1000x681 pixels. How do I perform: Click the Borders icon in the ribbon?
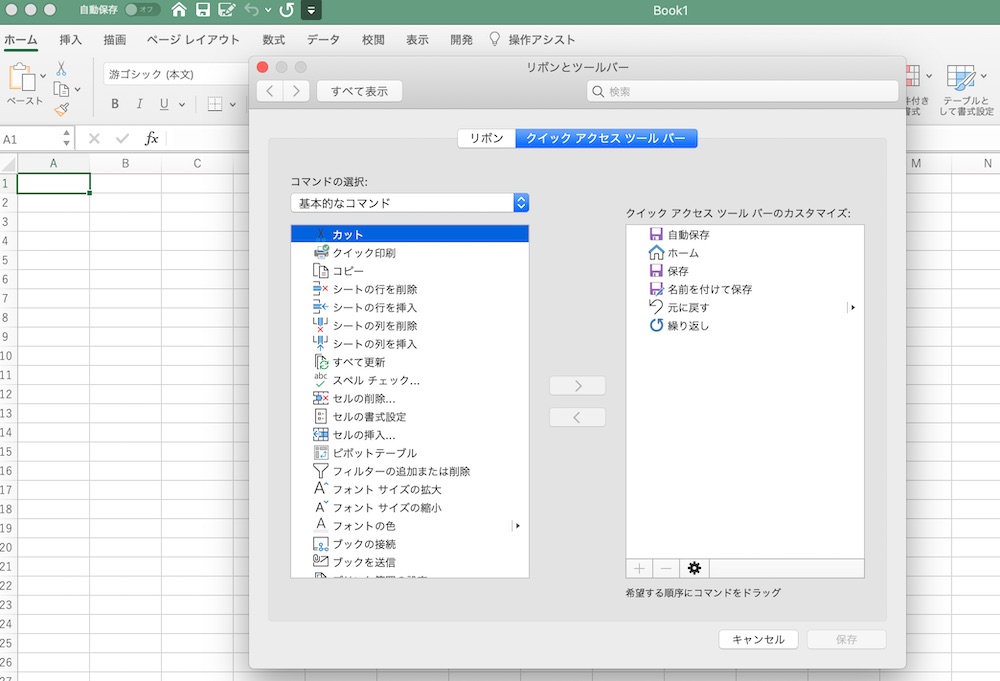(215, 104)
